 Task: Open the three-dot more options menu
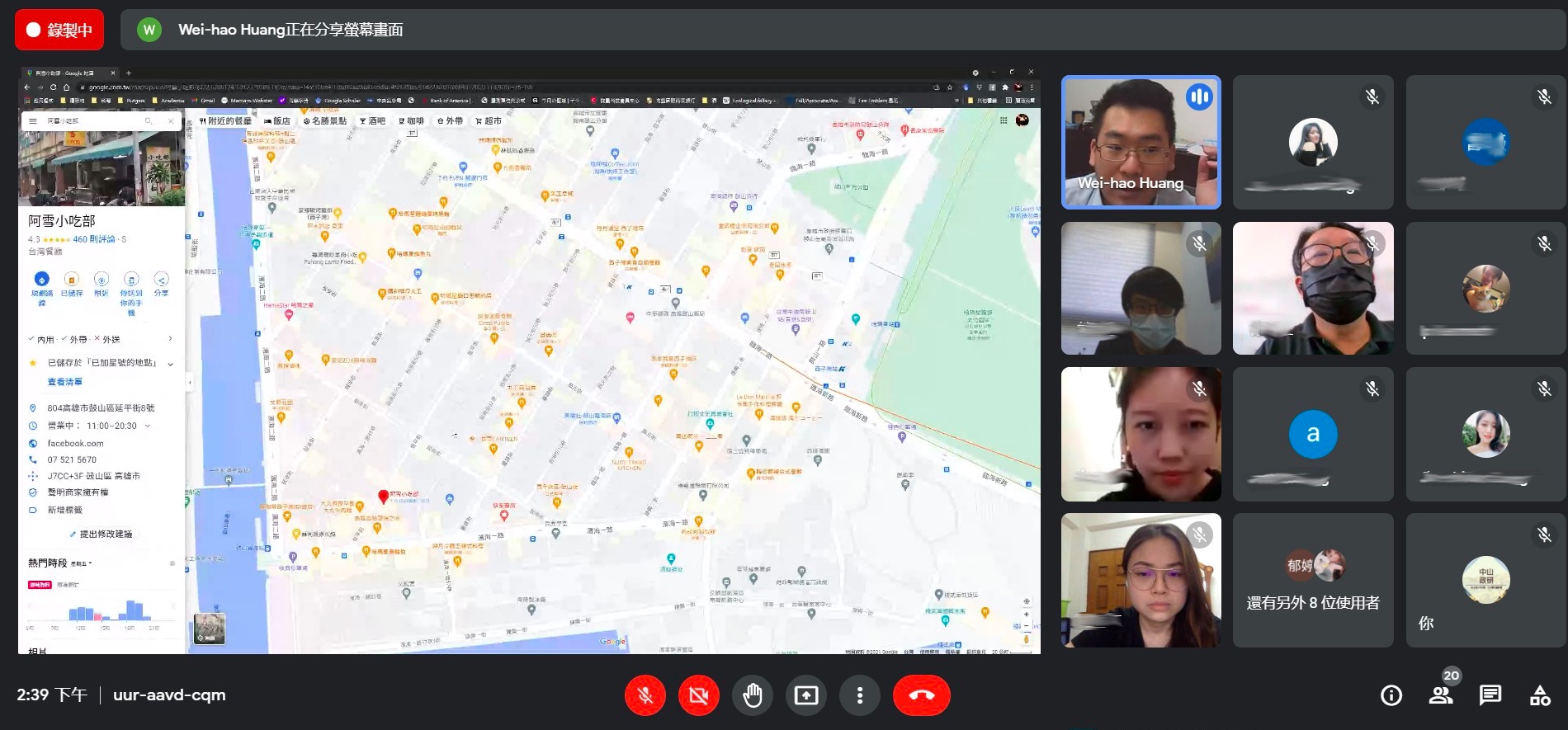pyautogui.click(x=859, y=695)
